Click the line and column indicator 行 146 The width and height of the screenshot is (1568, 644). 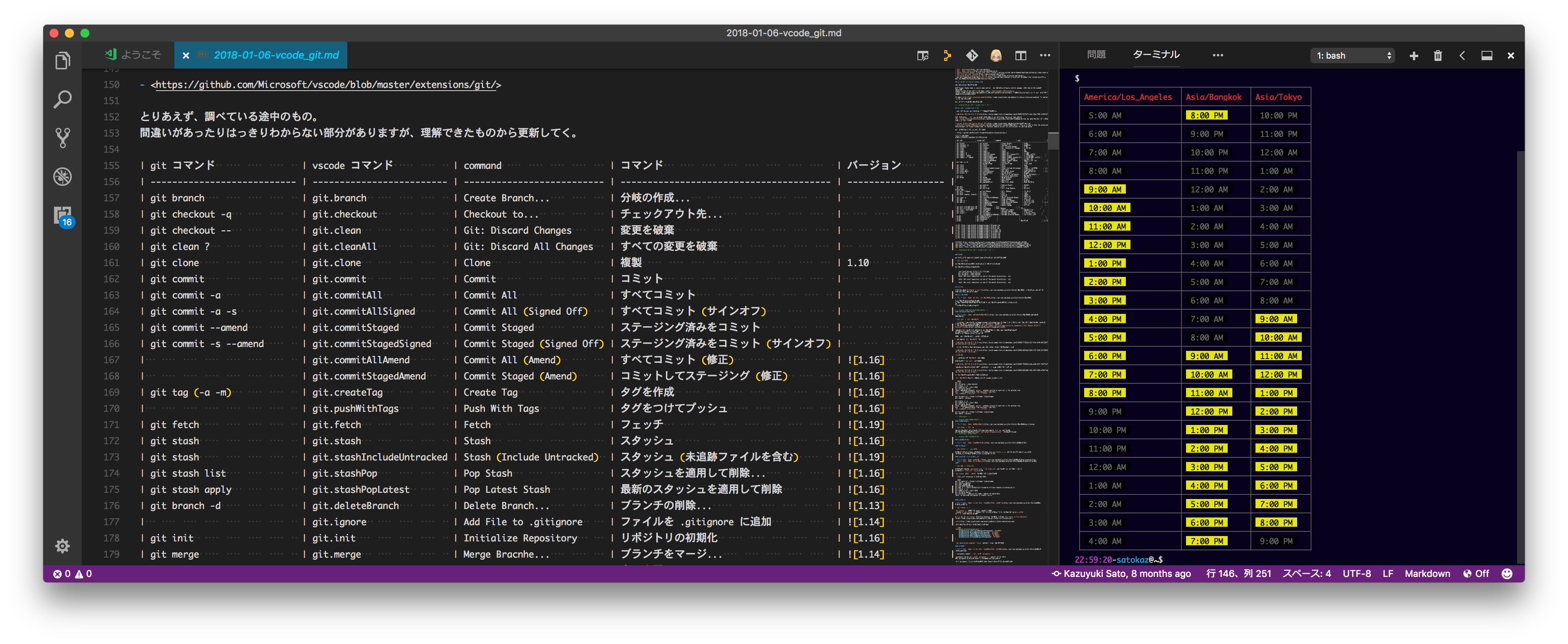click(x=1239, y=573)
